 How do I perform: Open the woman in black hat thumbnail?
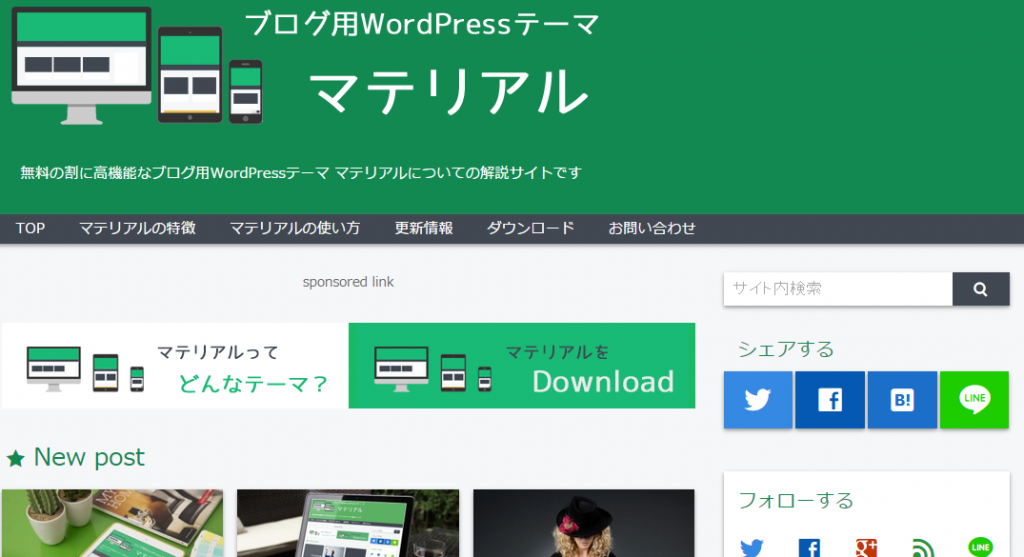pyautogui.click(x=584, y=523)
